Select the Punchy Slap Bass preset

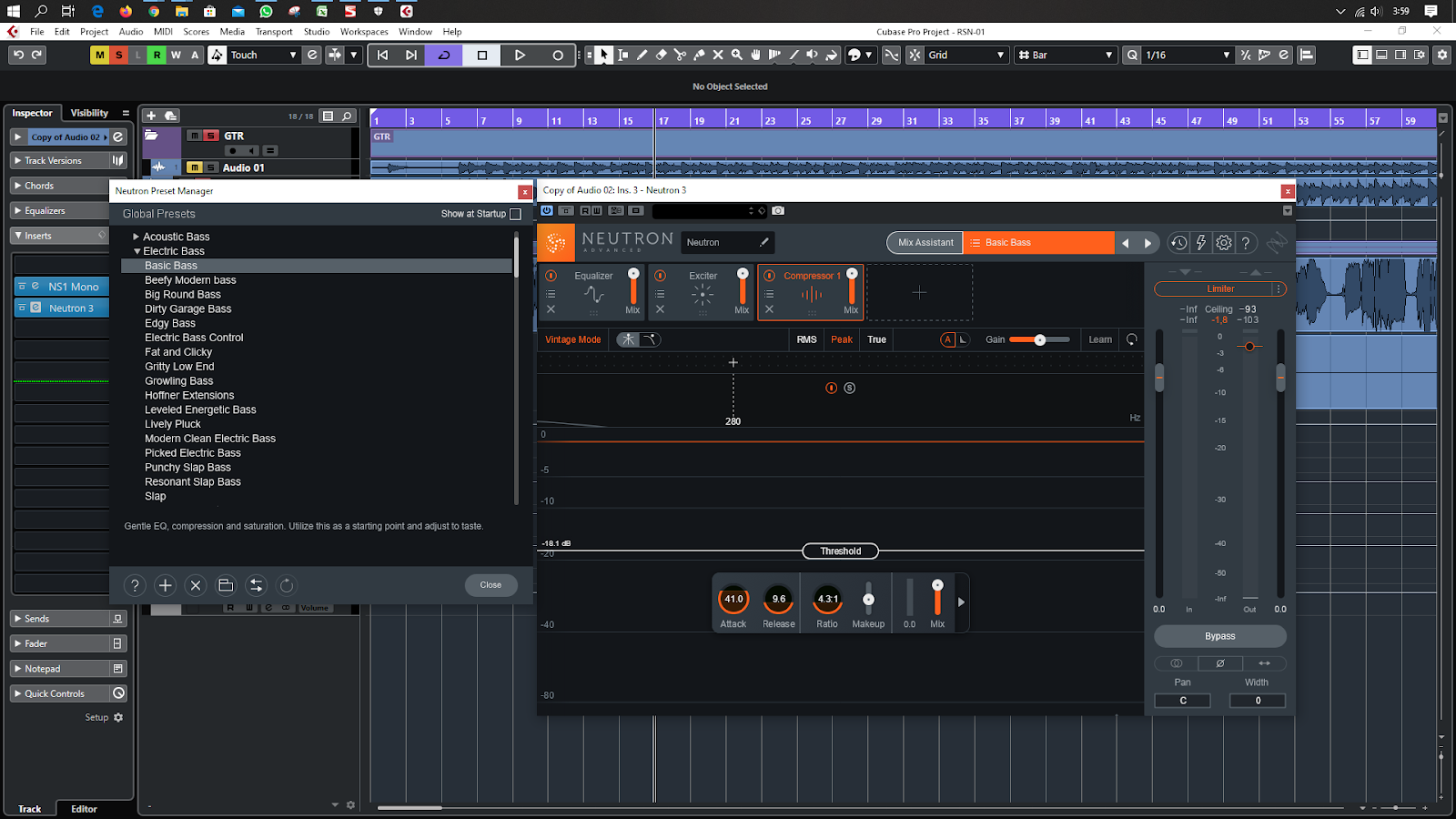click(187, 468)
